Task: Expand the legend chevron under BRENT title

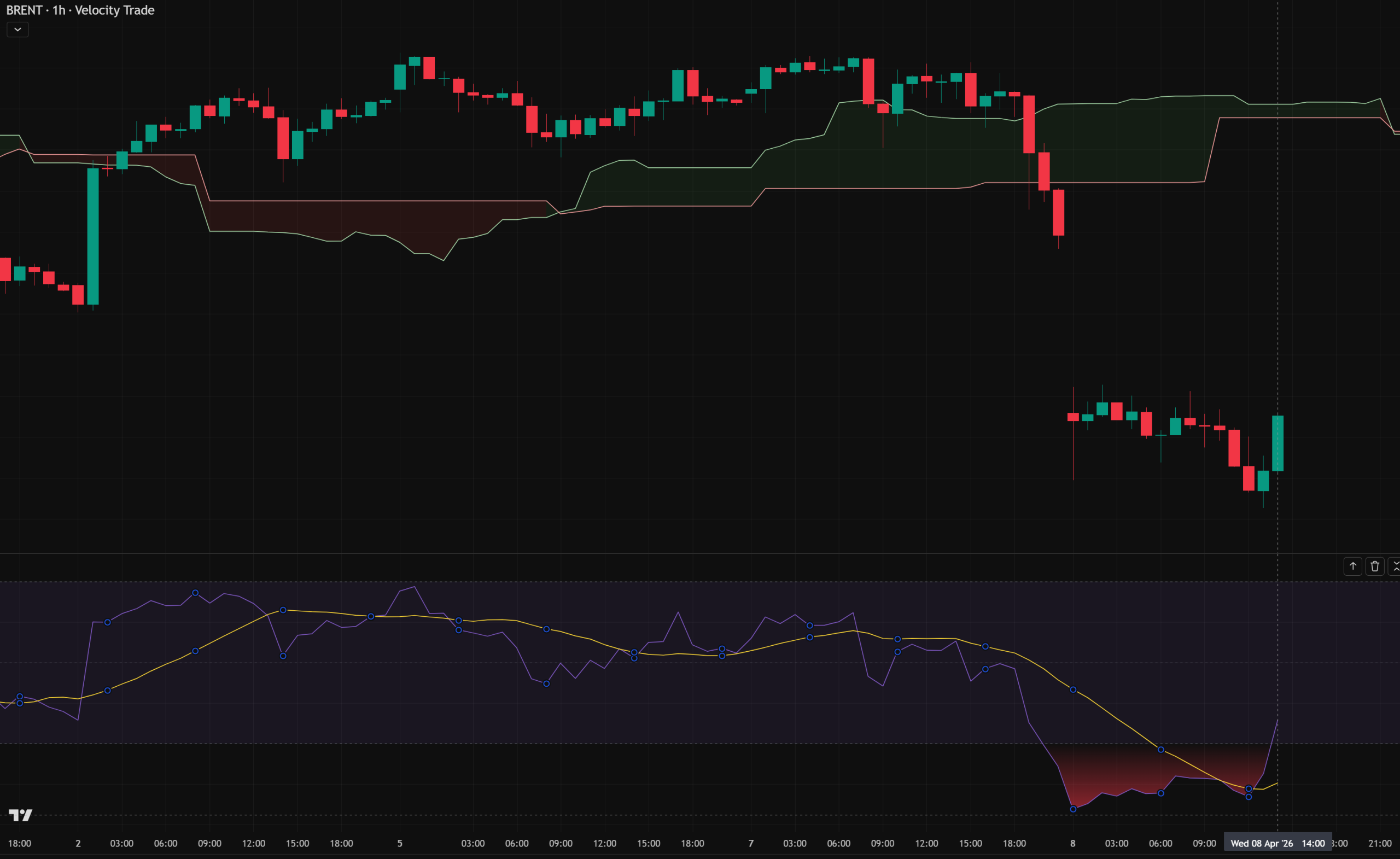Action: point(17,30)
